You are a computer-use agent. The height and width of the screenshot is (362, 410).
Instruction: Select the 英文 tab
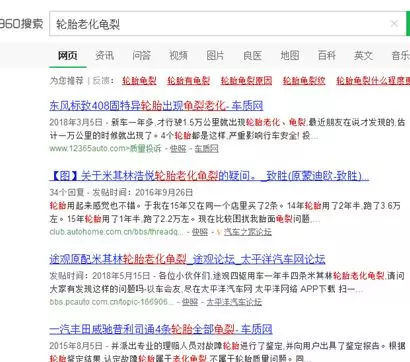point(363,55)
